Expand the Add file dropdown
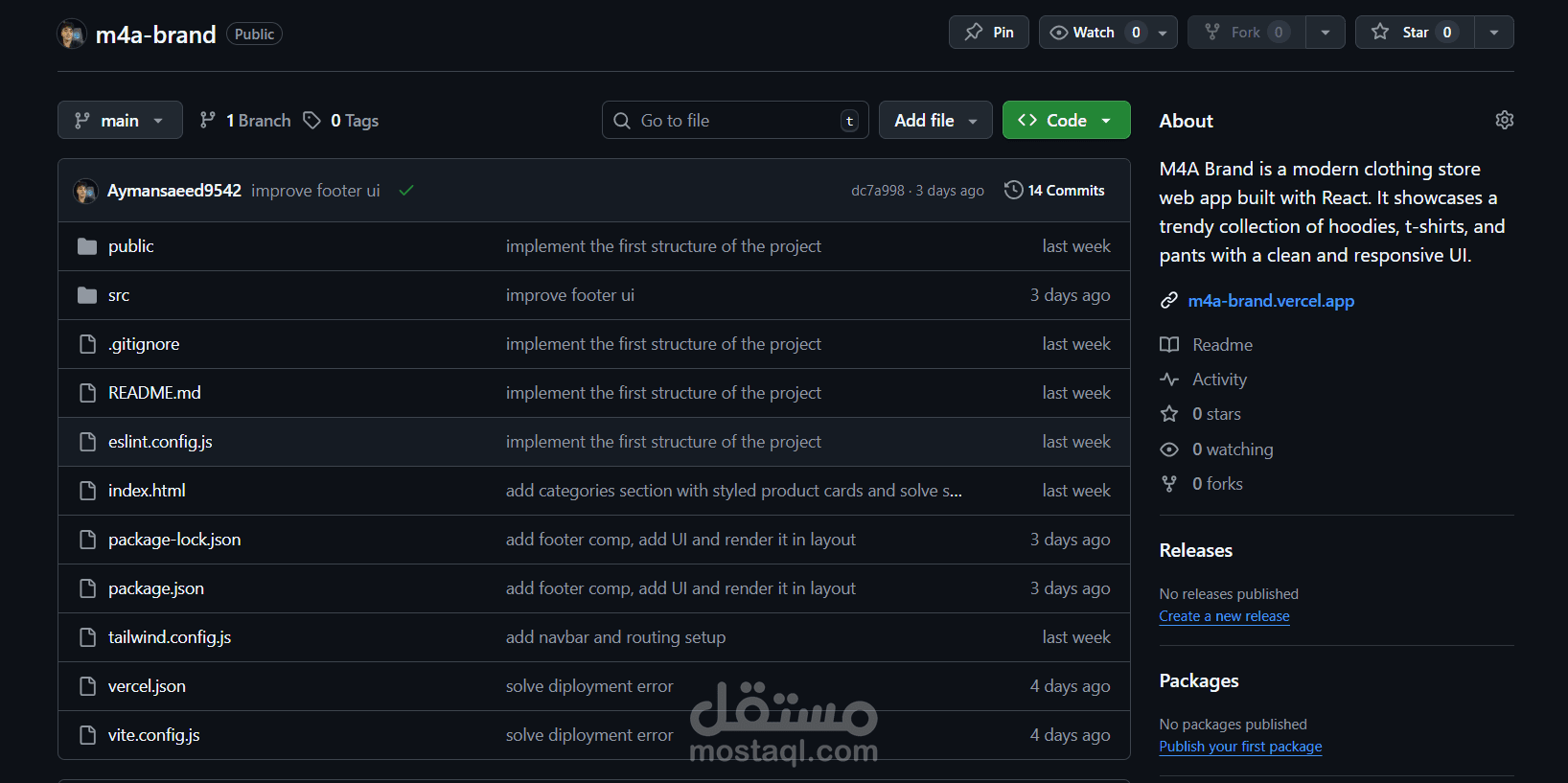This screenshot has height=783, width=1568. [x=935, y=120]
